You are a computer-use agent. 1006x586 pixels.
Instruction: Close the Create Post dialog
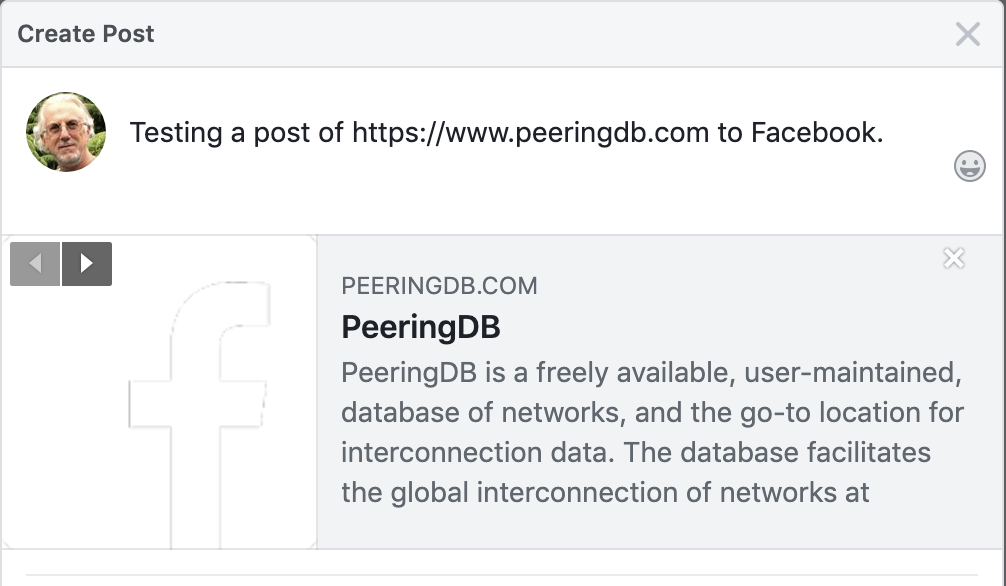click(x=968, y=34)
